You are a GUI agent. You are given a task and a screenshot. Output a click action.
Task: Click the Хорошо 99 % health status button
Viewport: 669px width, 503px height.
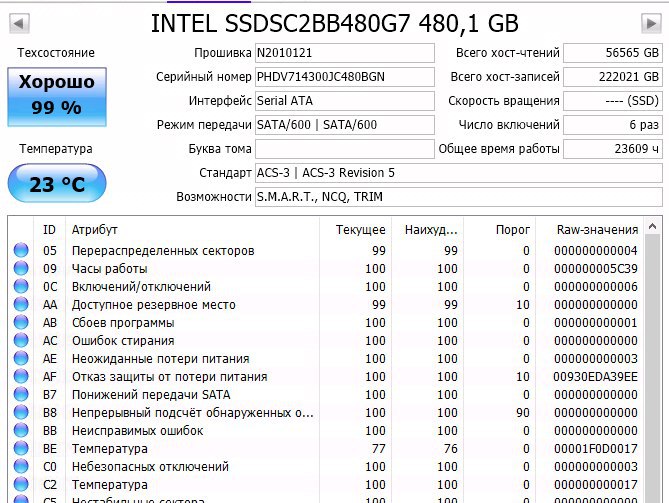tap(57, 97)
